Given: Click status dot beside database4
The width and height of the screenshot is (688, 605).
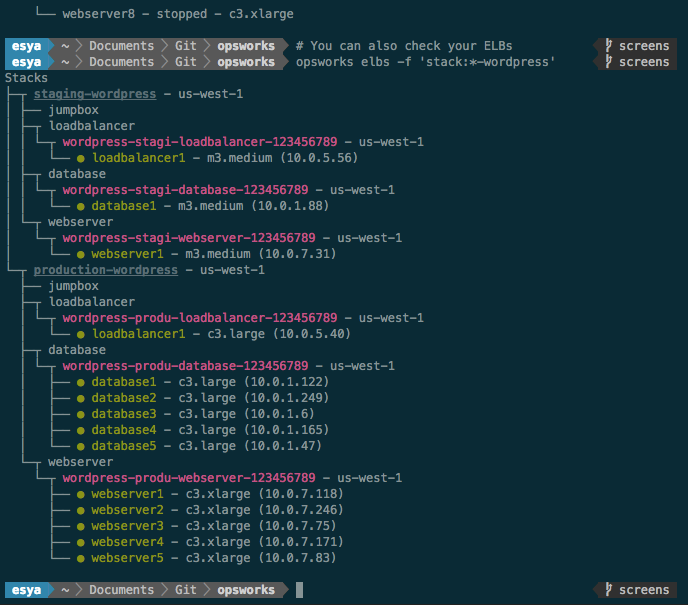Looking at the screenshot, I should [x=81, y=431].
